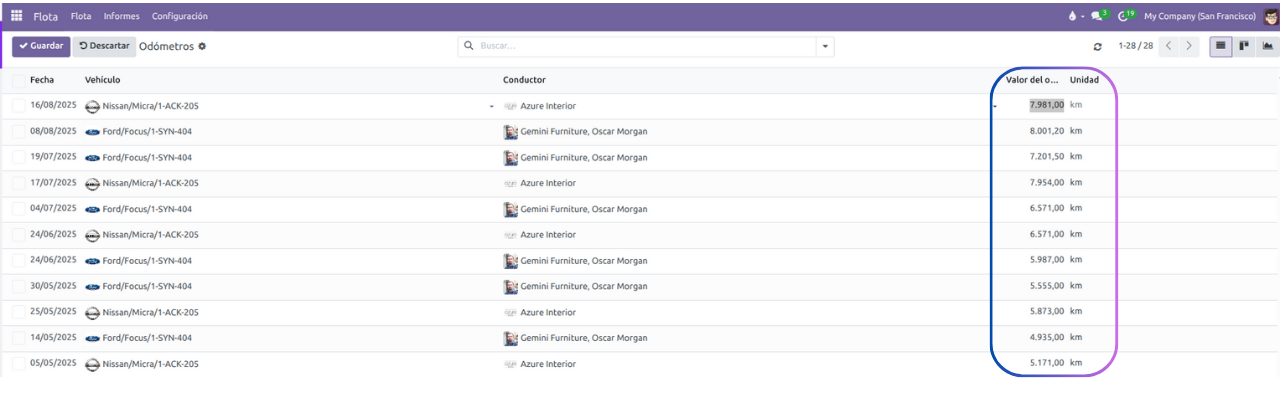Switch to kanban view
1280x405 pixels.
(1244, 46)
